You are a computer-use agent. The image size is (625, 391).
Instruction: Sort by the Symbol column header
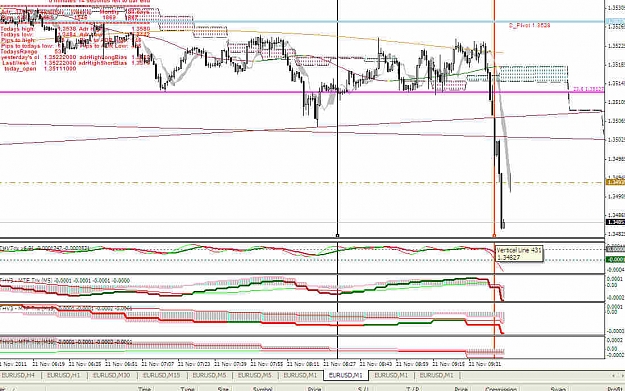click(x=262, y=389)
